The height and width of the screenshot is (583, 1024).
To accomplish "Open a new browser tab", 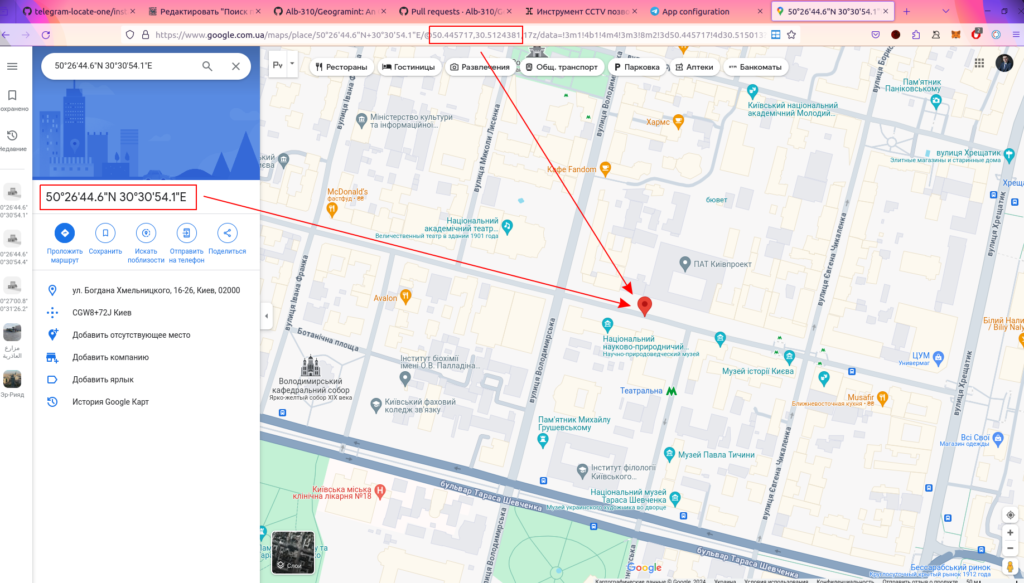I will point(906,11).
